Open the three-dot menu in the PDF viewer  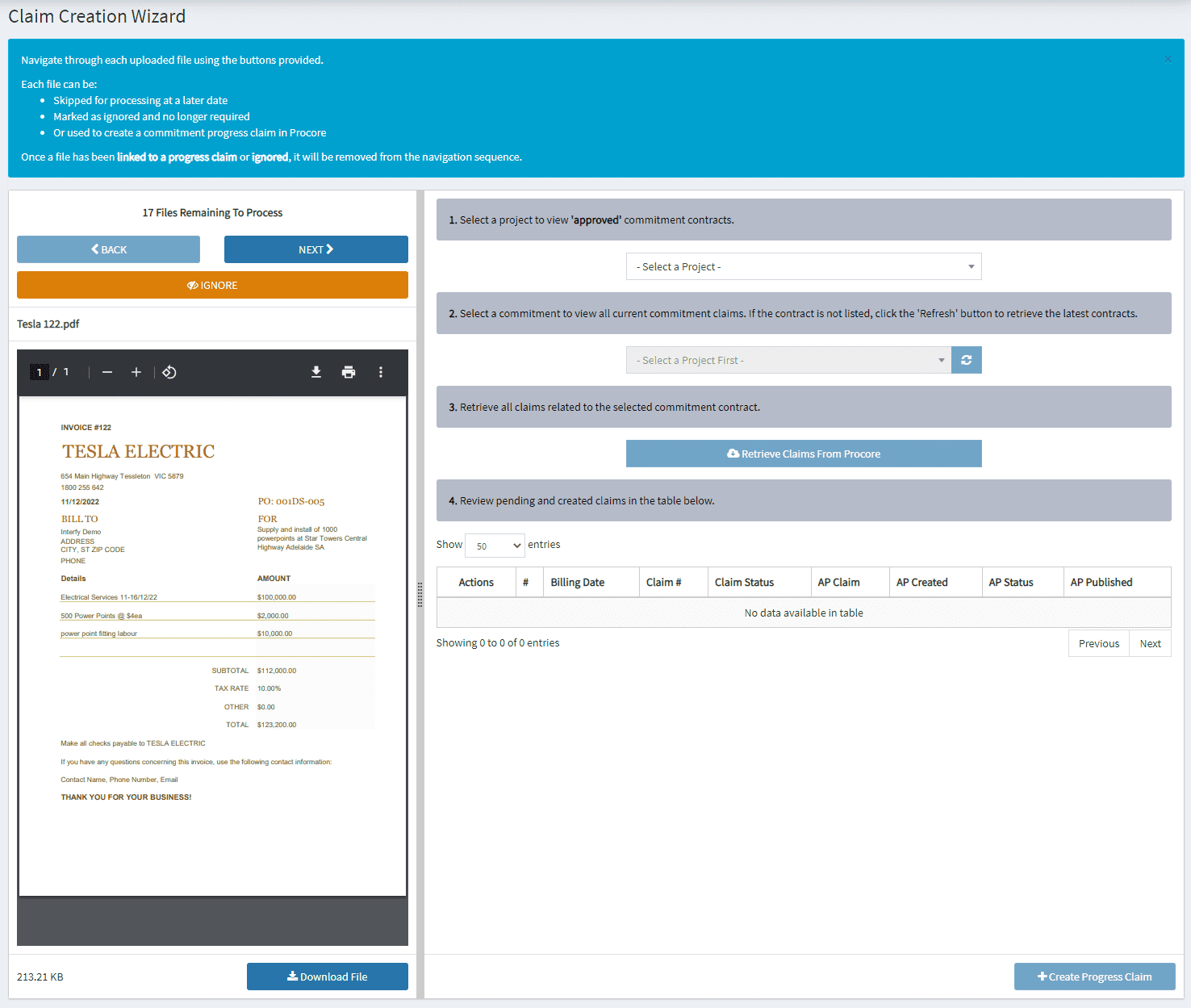tap(380, 372)
